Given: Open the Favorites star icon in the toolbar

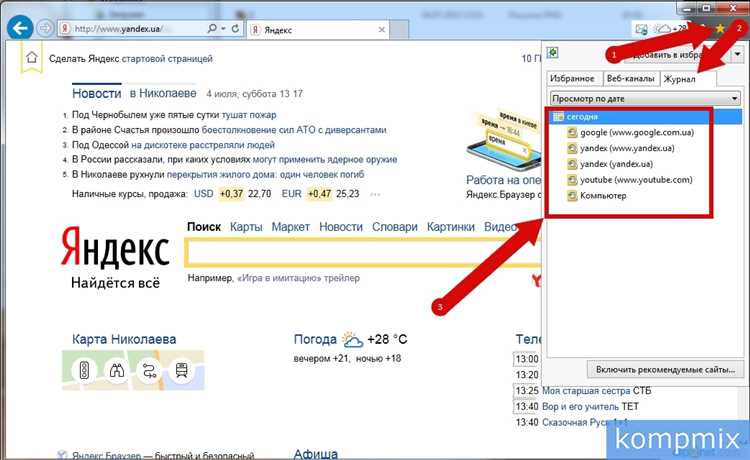Looking at the screenshot, I should tap(720, 29).
